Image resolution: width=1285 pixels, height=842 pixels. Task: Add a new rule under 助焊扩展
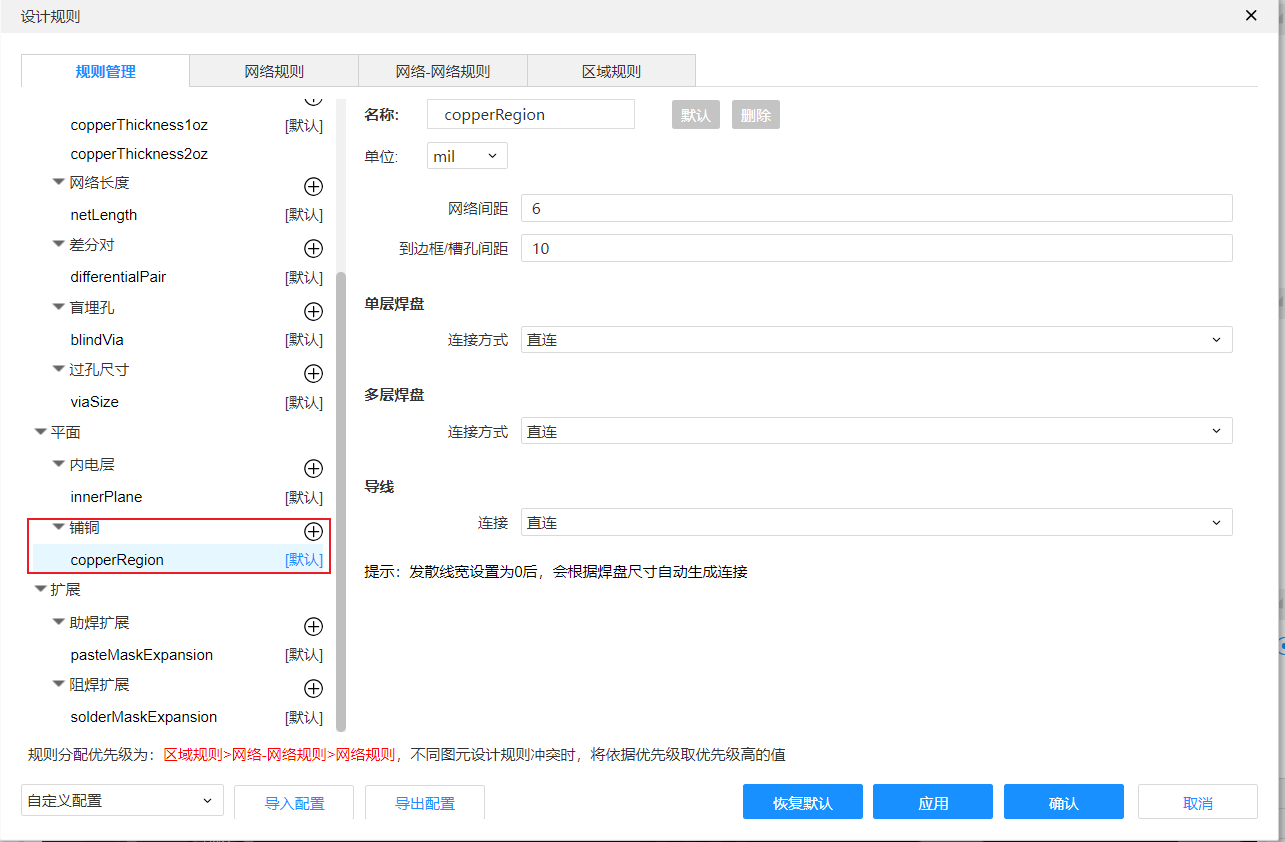tap(313, 626)
